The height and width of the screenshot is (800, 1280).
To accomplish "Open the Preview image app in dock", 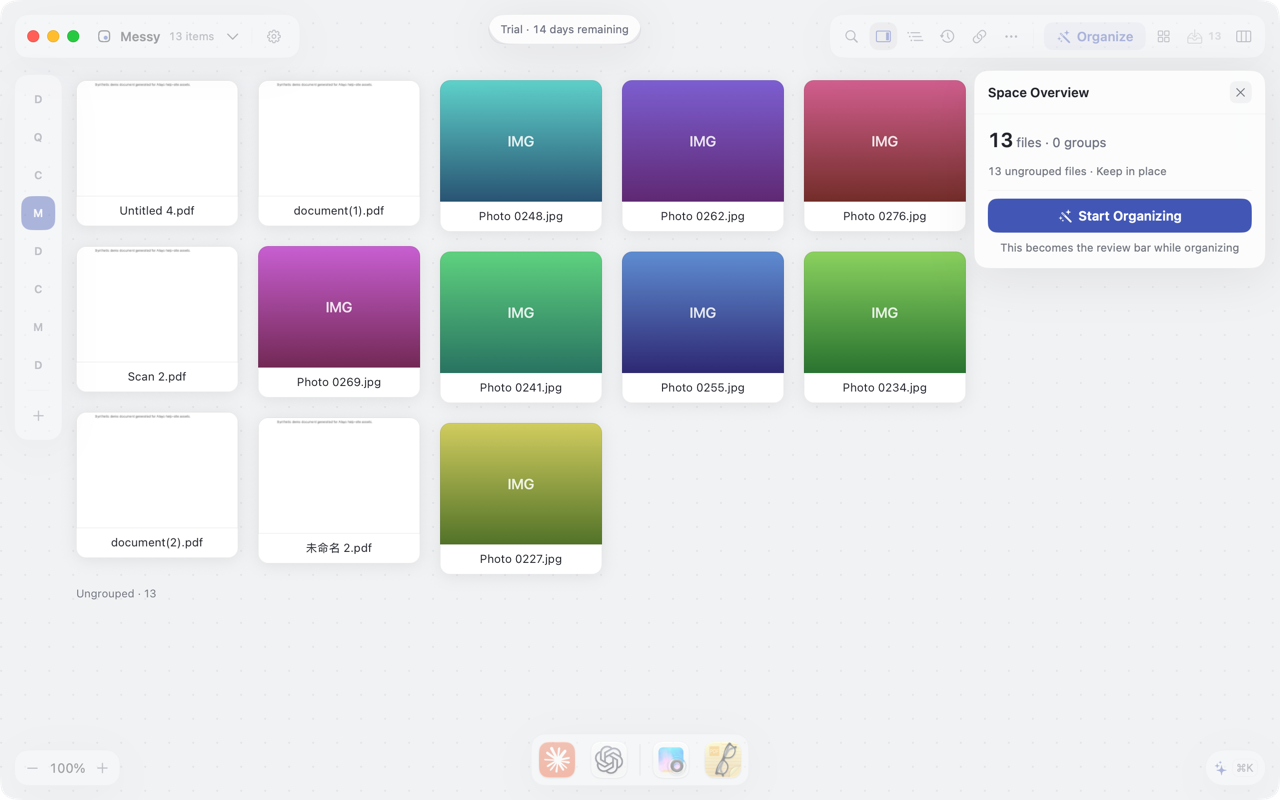I will pyautogui.click(x=671, y=760).
